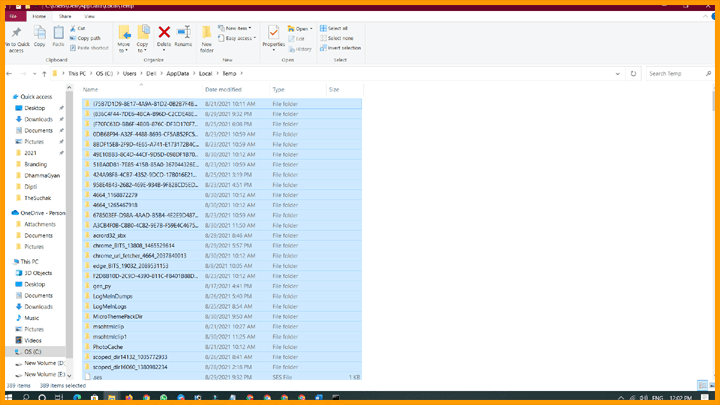Click the Rename icon in Organize group
The height and width of the screenshot is (405, 720).
click(183, 36)
